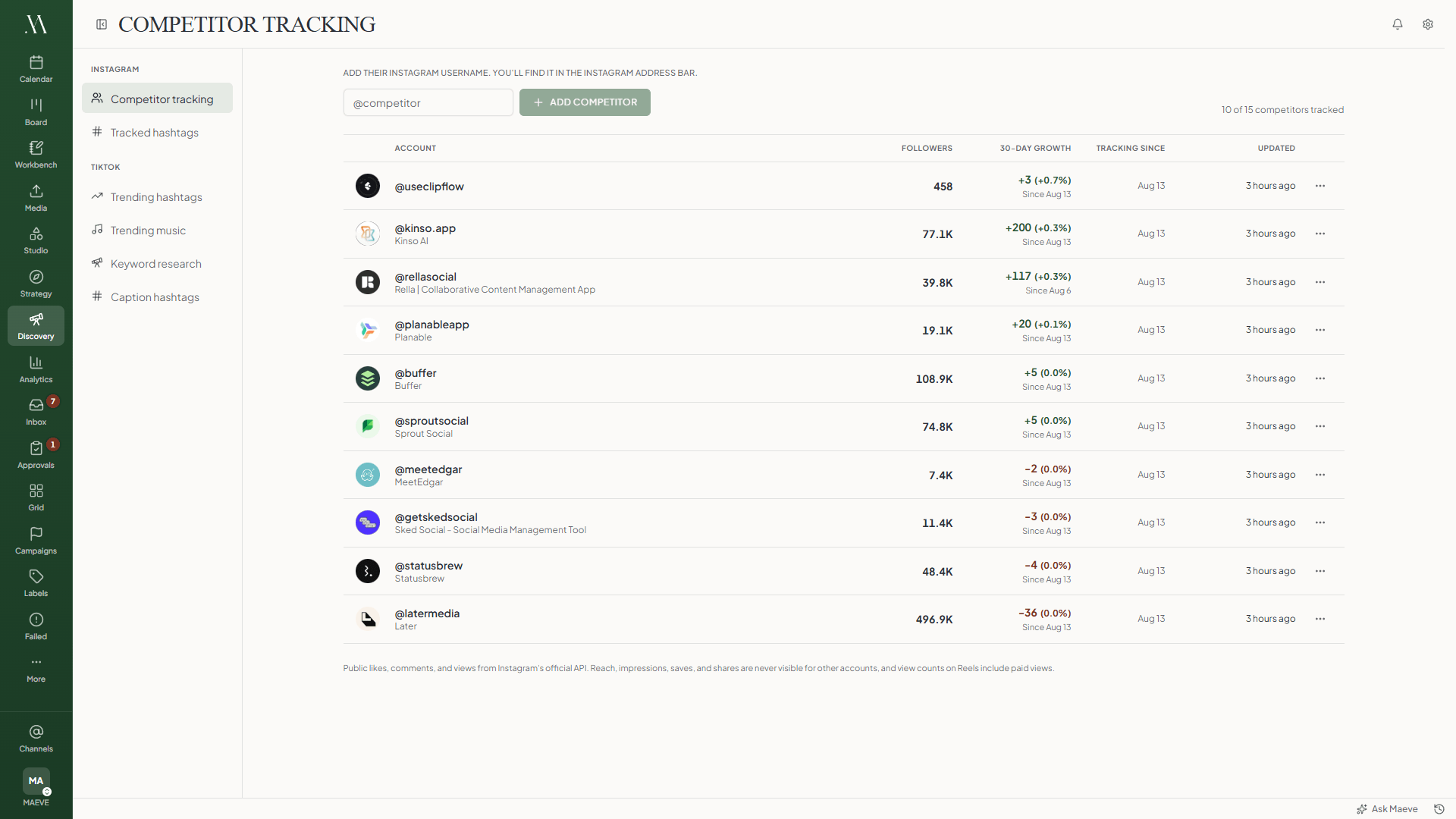
Task: Click the Followers column header
Action: tap(927, 148)
